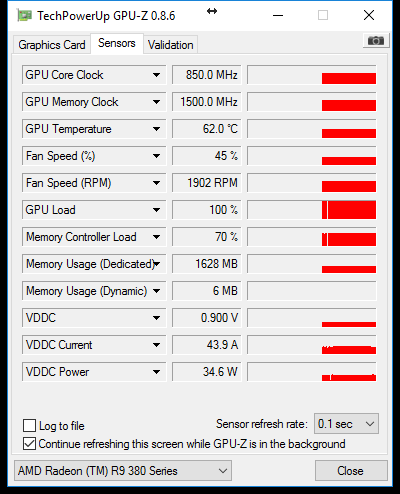This screenshot has width=400, height=494.
Task: Open the Sensor refresh rate combo box
Action: [346, 424]
